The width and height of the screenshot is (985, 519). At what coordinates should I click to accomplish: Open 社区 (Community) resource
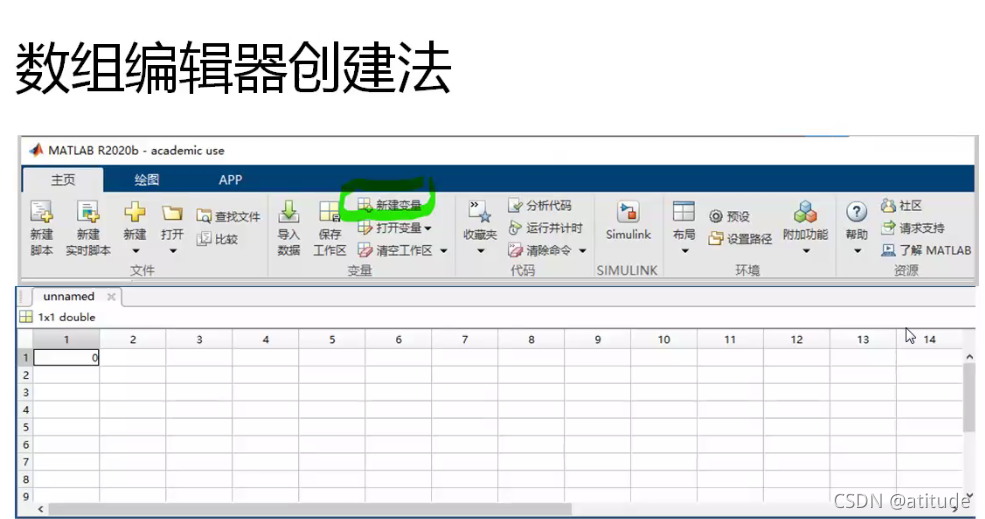(x=901, y=205)
